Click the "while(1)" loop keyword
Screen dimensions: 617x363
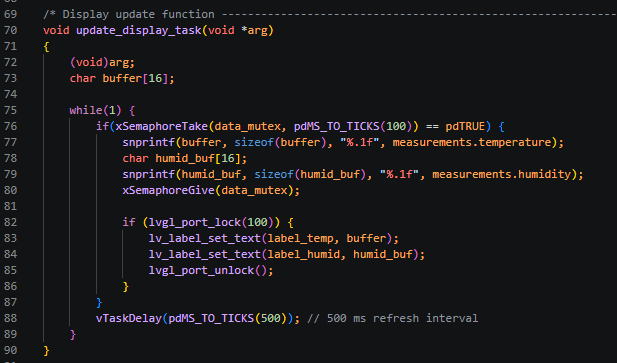[96, 110]
